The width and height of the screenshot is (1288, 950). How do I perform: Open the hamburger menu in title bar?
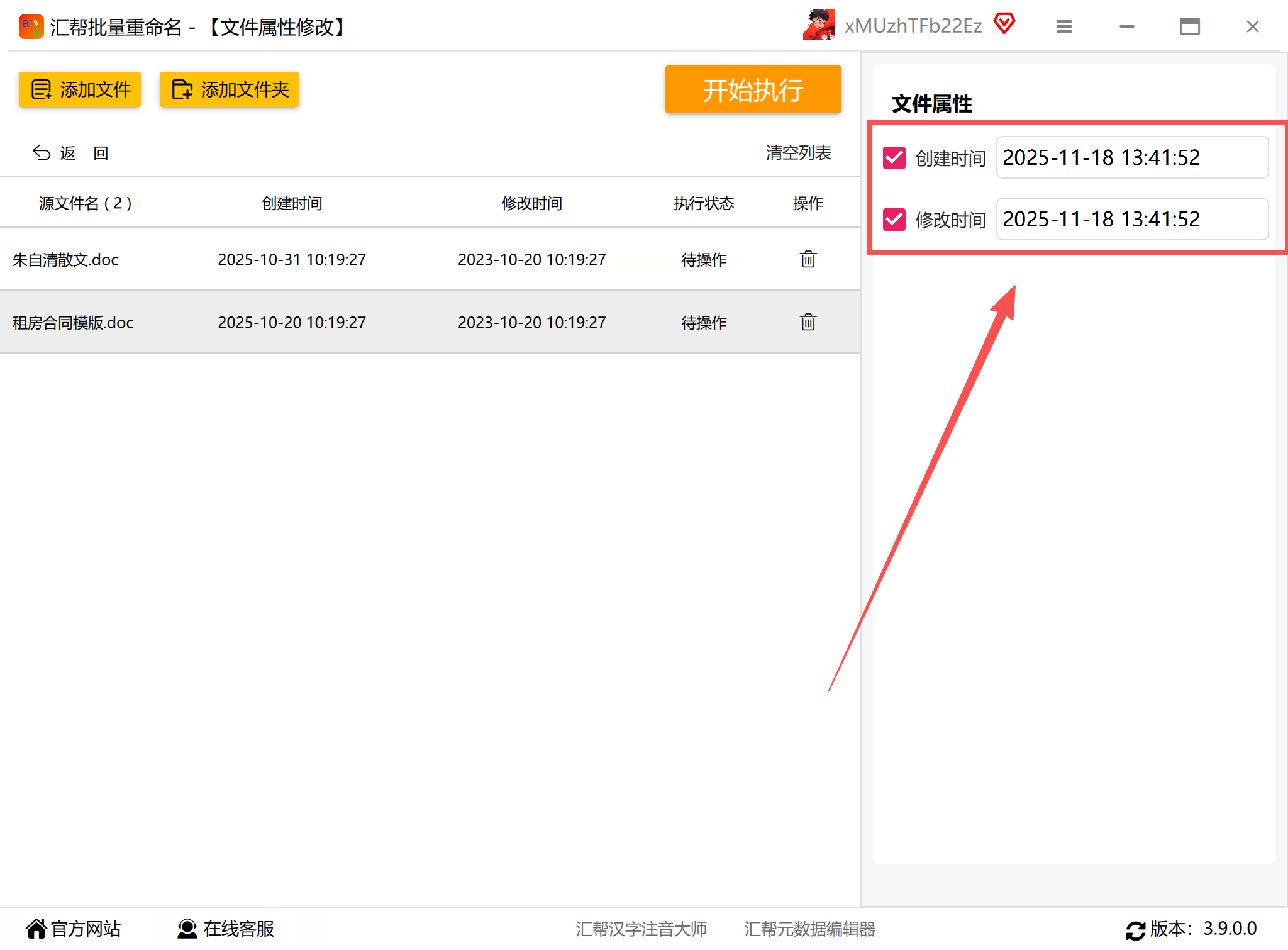tap(1063, 26)
